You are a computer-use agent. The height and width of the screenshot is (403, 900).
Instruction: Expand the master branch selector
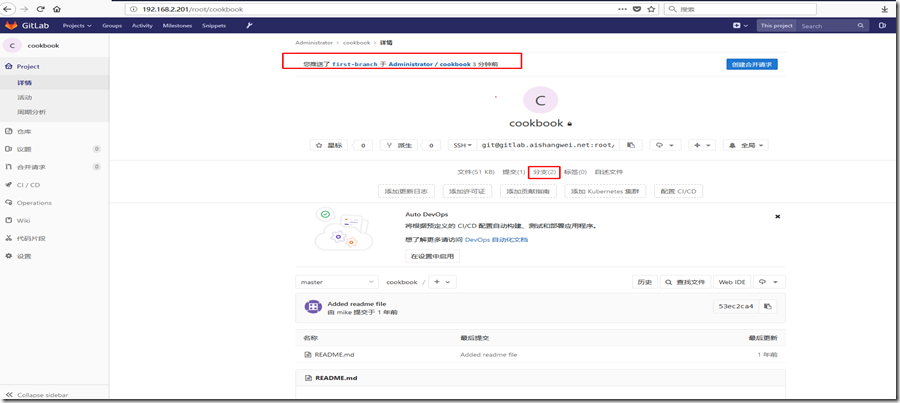click(x=337, y=282)
